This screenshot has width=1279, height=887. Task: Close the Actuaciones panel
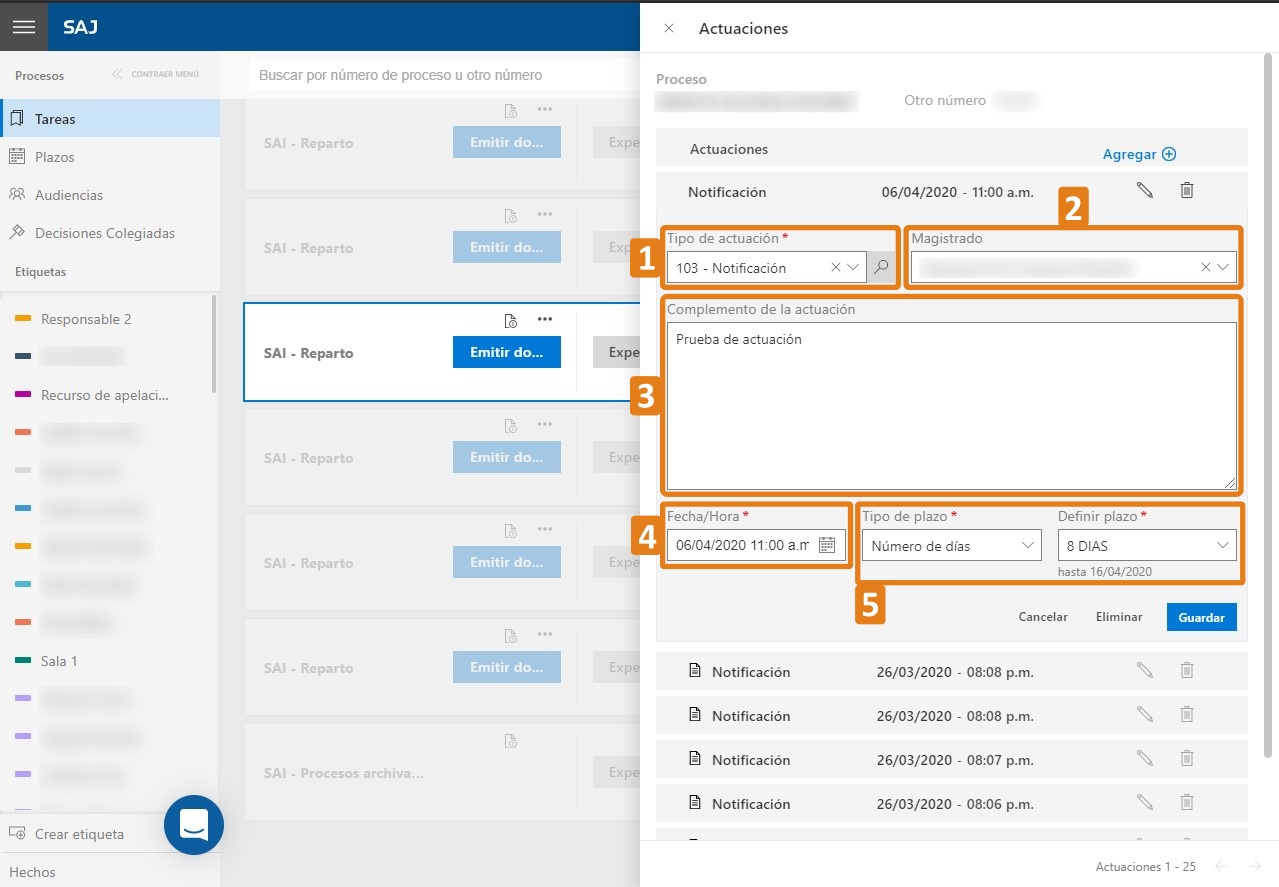coord(669,28)
